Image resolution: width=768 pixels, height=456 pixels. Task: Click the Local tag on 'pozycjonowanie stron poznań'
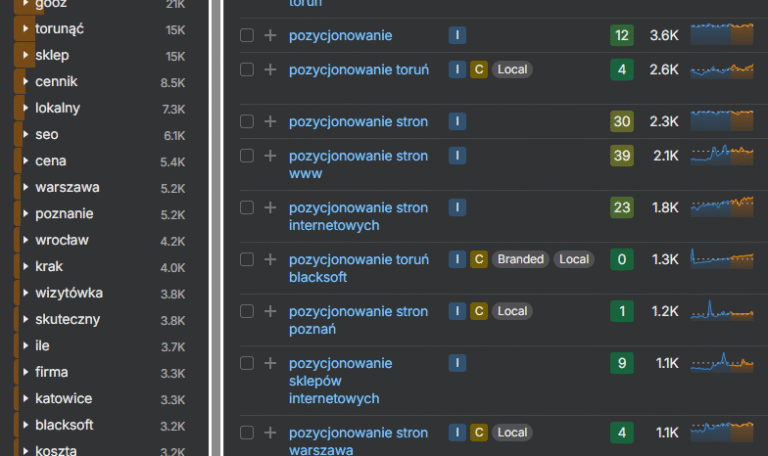point(512,312)
